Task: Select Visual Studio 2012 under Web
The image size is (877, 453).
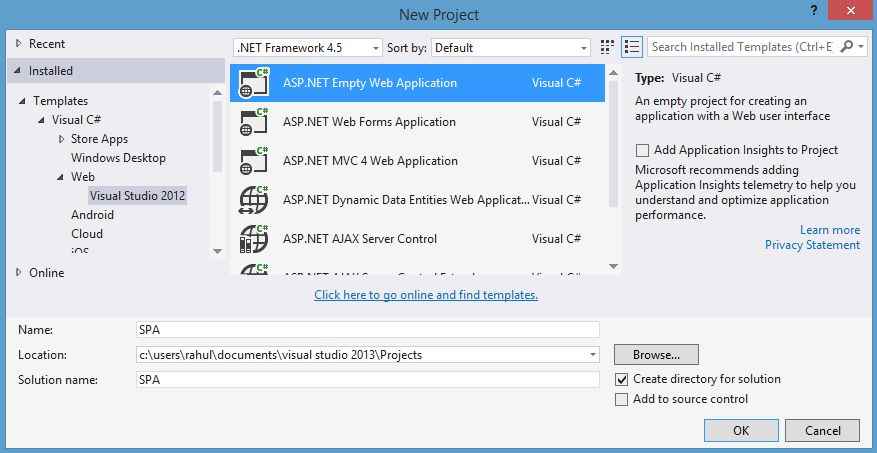Action: pos(137,196)
